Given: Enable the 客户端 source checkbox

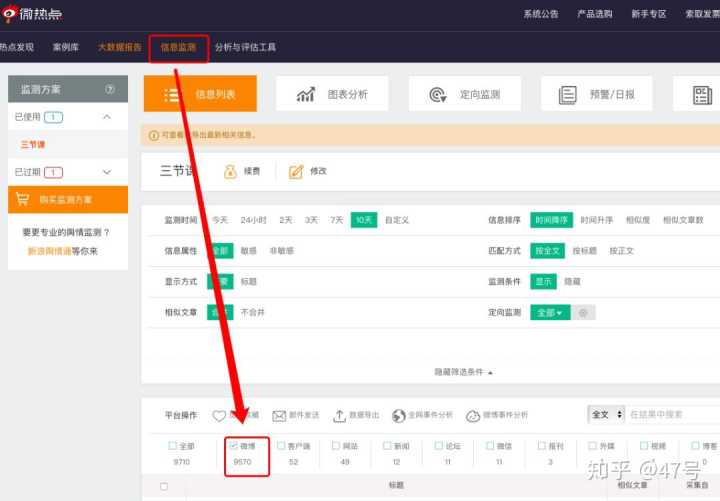Looking at the screenshot, I should 281,446.
